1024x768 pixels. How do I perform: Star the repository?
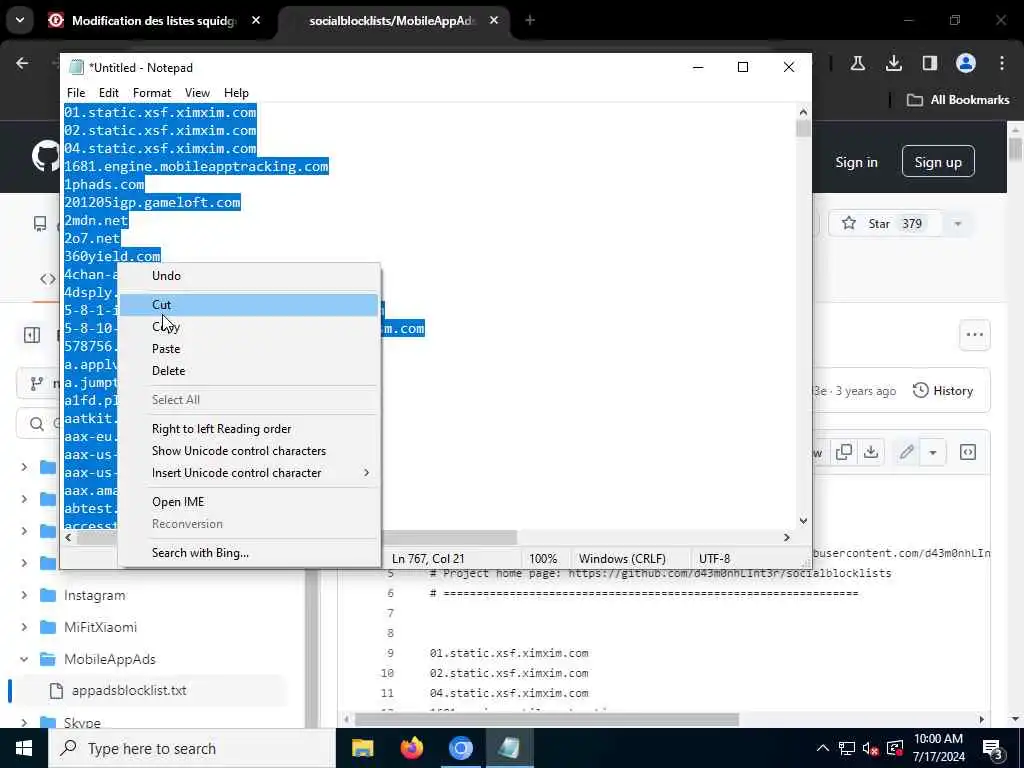[x=884, y=224]
